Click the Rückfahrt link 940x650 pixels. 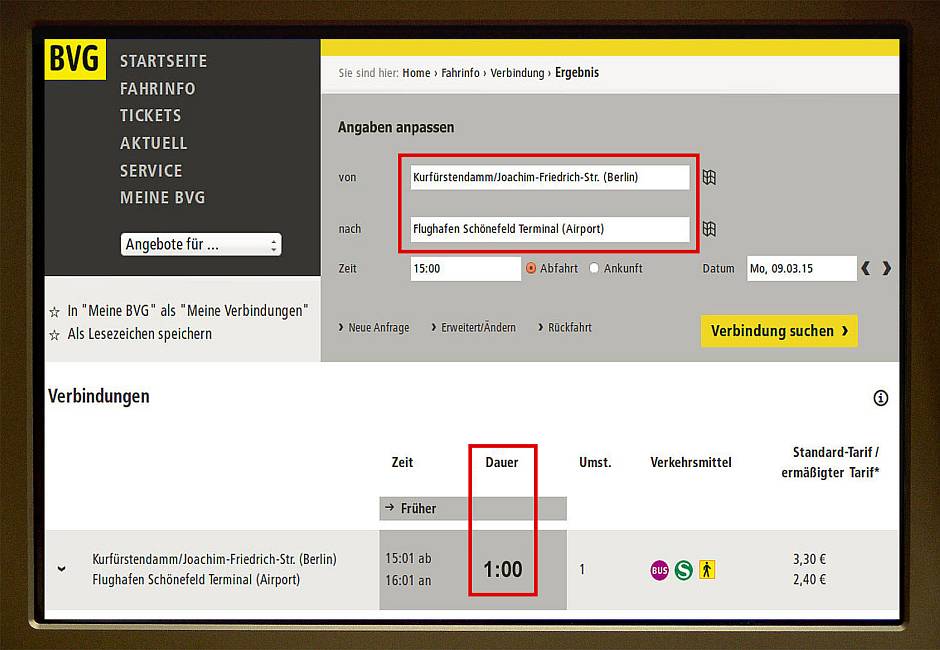tap(568, 327)
